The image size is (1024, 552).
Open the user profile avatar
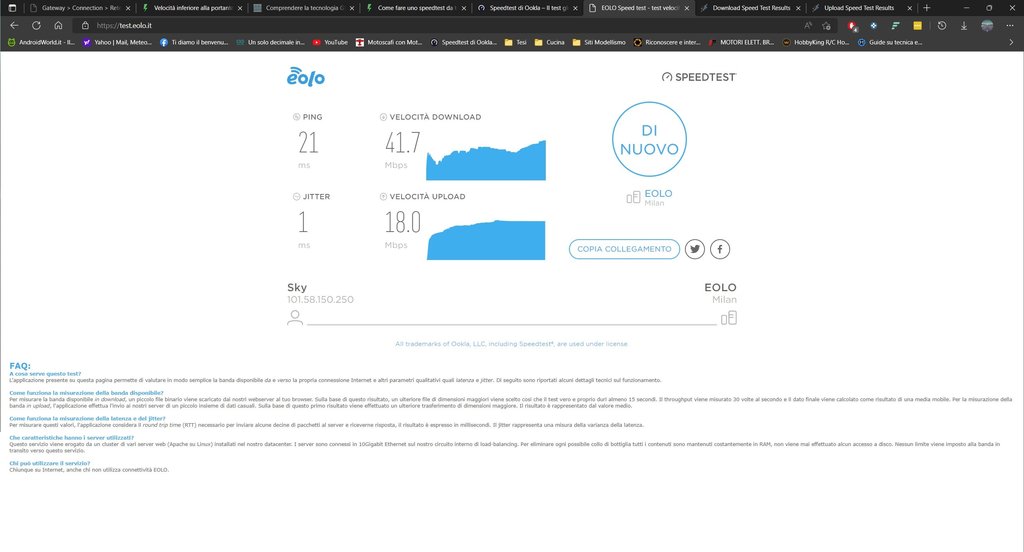(987, 25)
